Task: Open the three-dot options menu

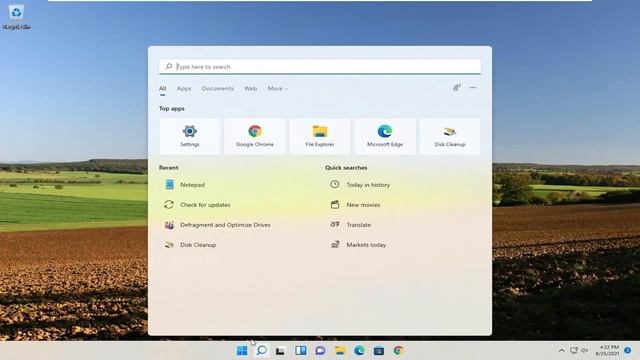Action: [x=473, y=87]
